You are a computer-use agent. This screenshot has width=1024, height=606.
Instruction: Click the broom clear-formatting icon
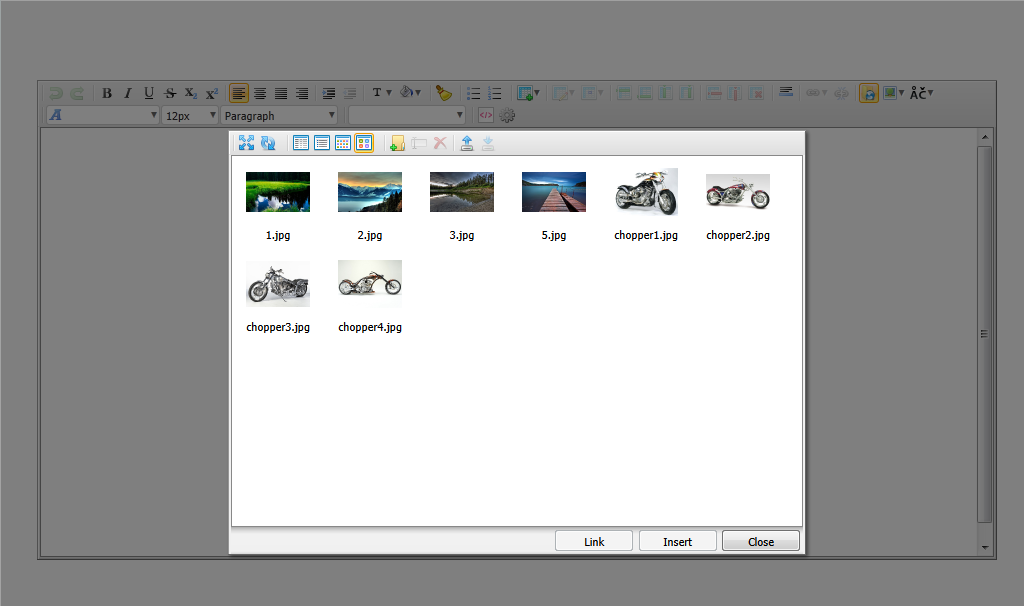coord(444,93)
